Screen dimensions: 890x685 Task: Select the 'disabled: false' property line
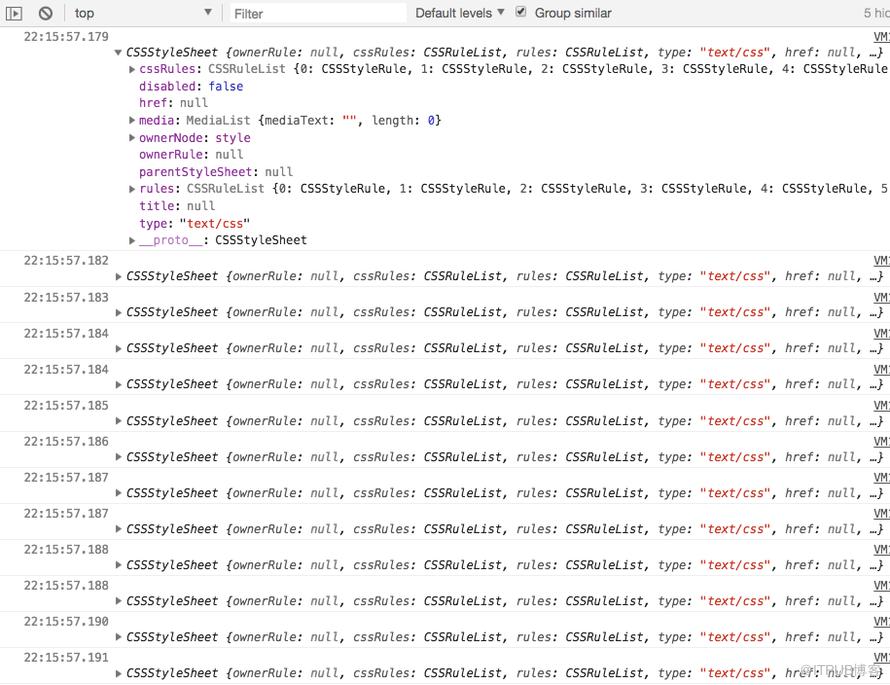191,86
